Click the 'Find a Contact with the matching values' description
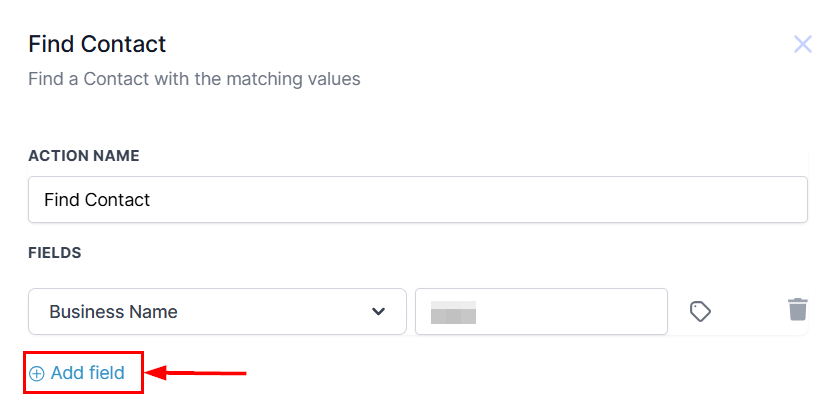The image size is (838, 416). coord(194,78)
